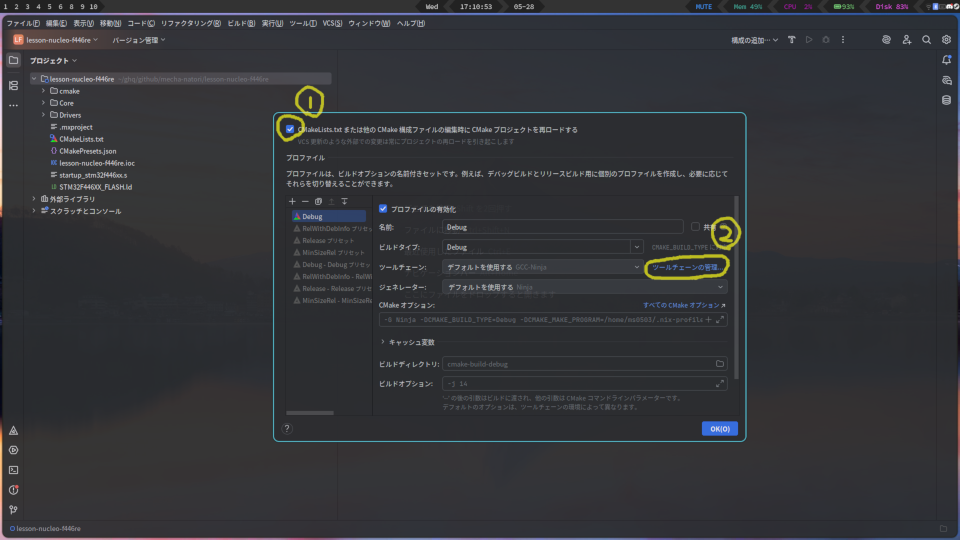Open Search Everywhere magnifier icon
The width and height of the screenshot is (960, 540).
click(x=926, y=40)
